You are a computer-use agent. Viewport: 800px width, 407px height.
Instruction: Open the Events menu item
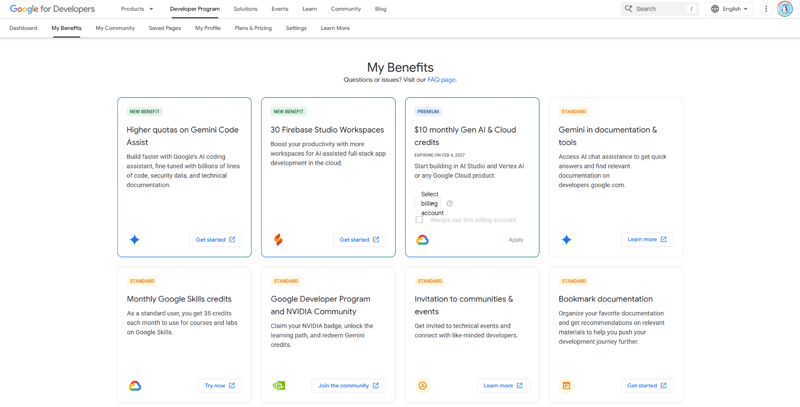click(x=280, y=9)
